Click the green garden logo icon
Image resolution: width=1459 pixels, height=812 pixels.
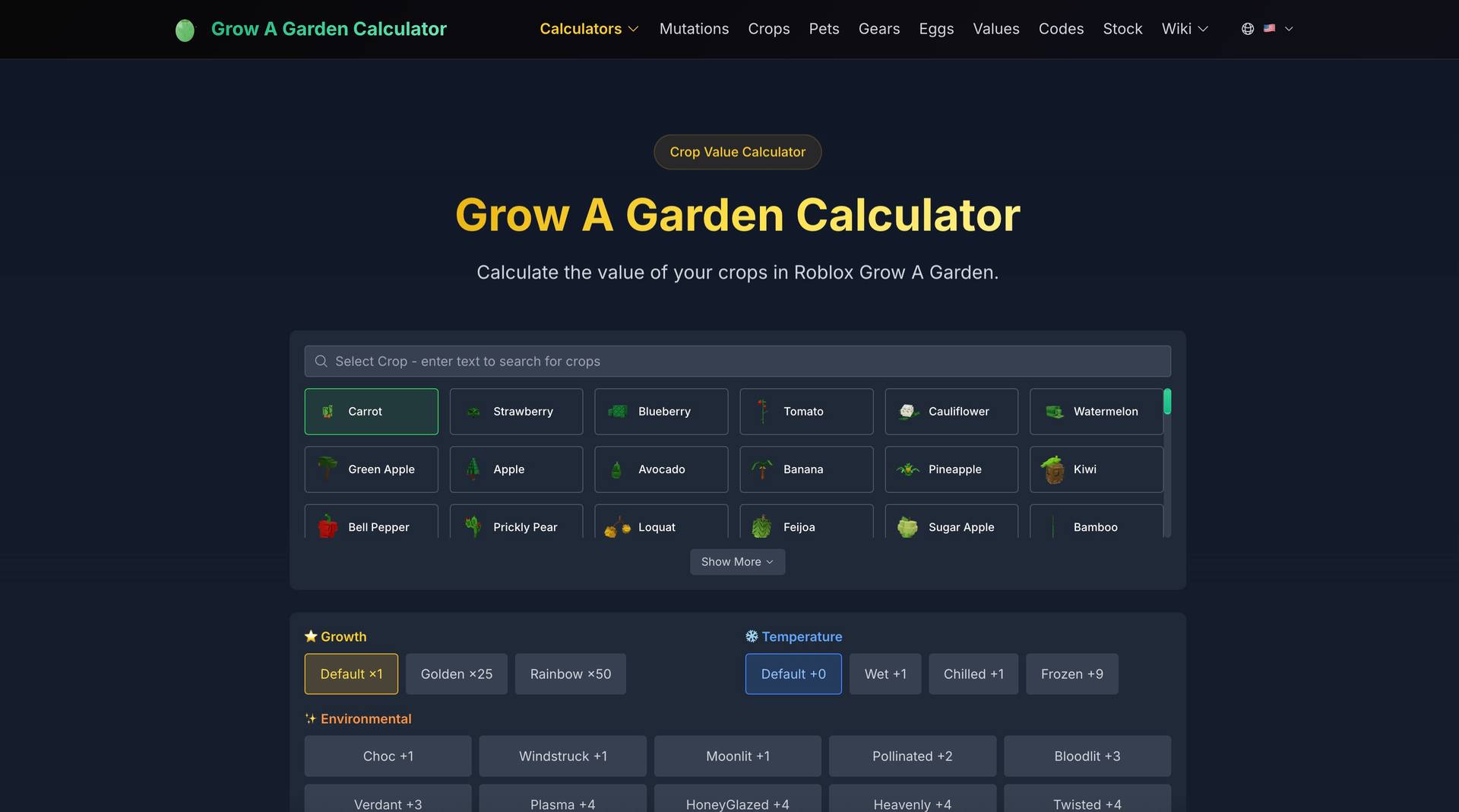click(185, 30)
